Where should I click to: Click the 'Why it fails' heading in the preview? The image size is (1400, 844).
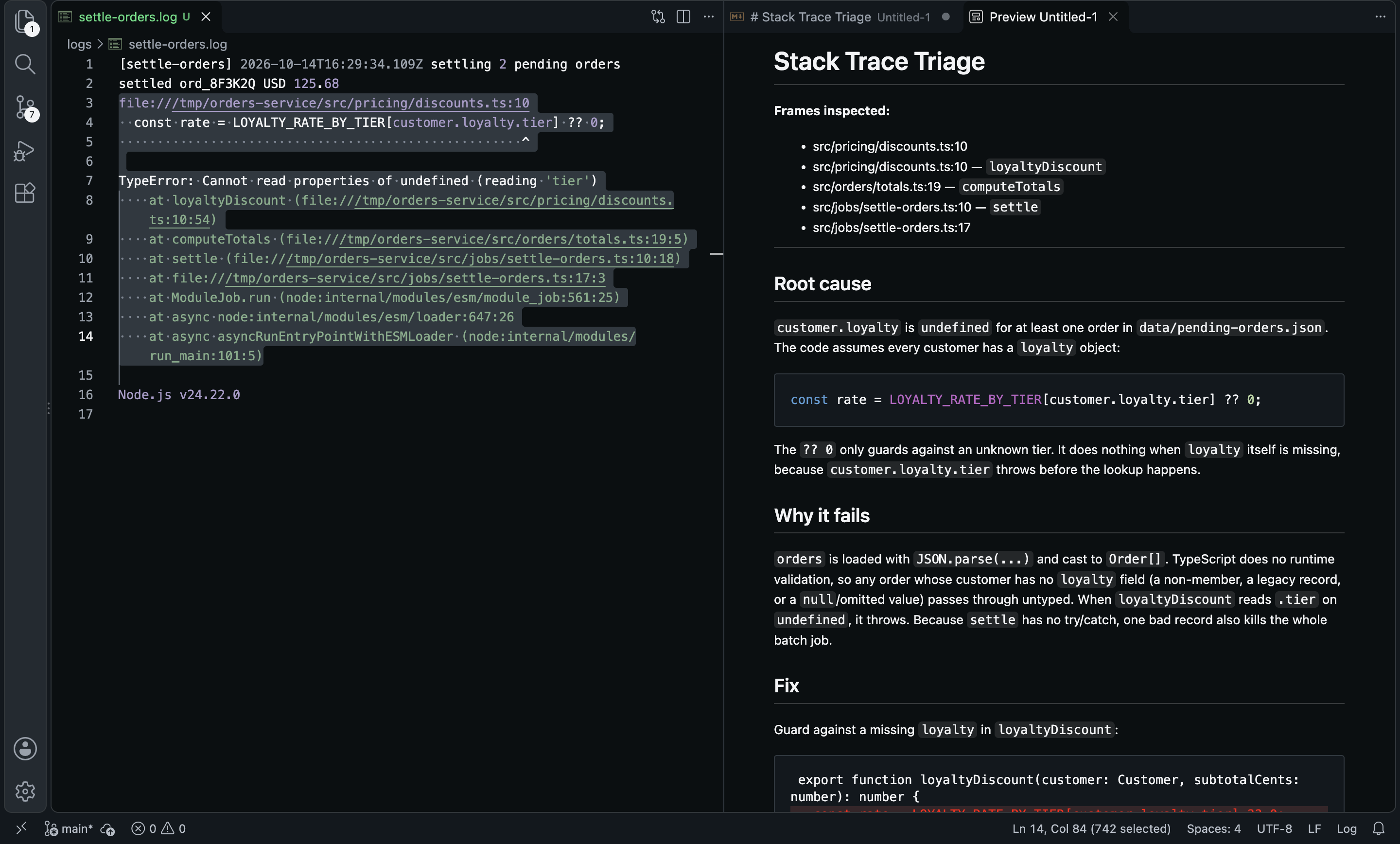coord(822,515)
